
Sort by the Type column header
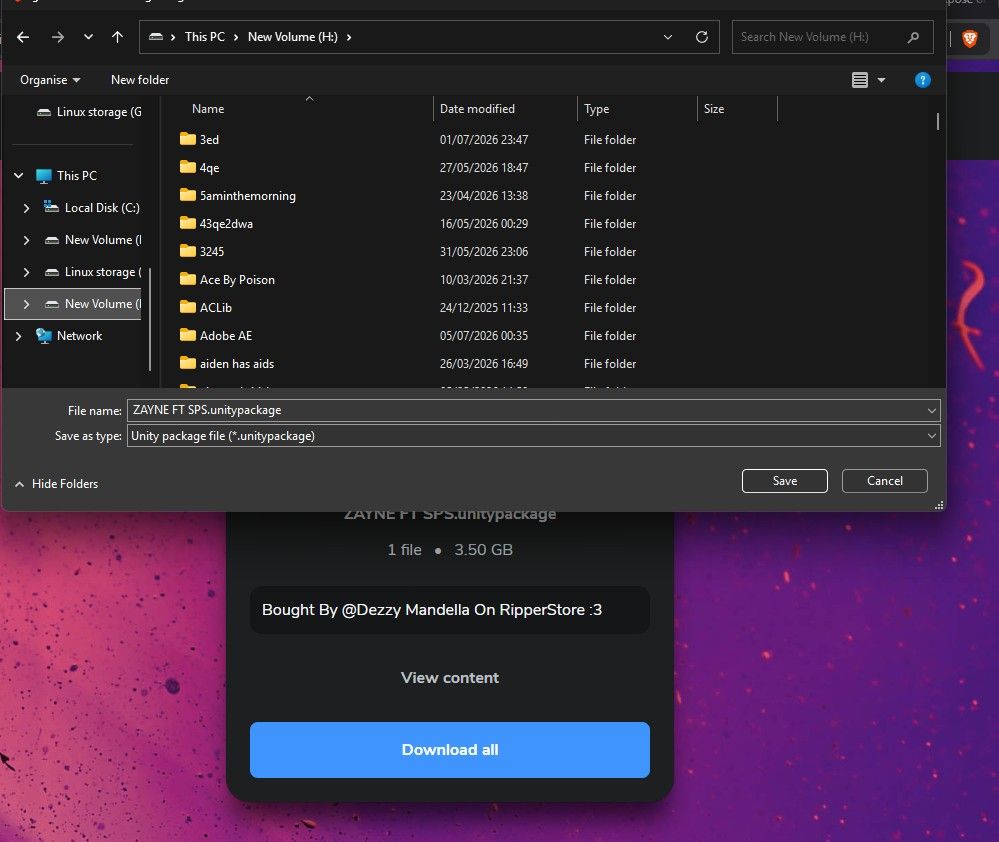596,109
